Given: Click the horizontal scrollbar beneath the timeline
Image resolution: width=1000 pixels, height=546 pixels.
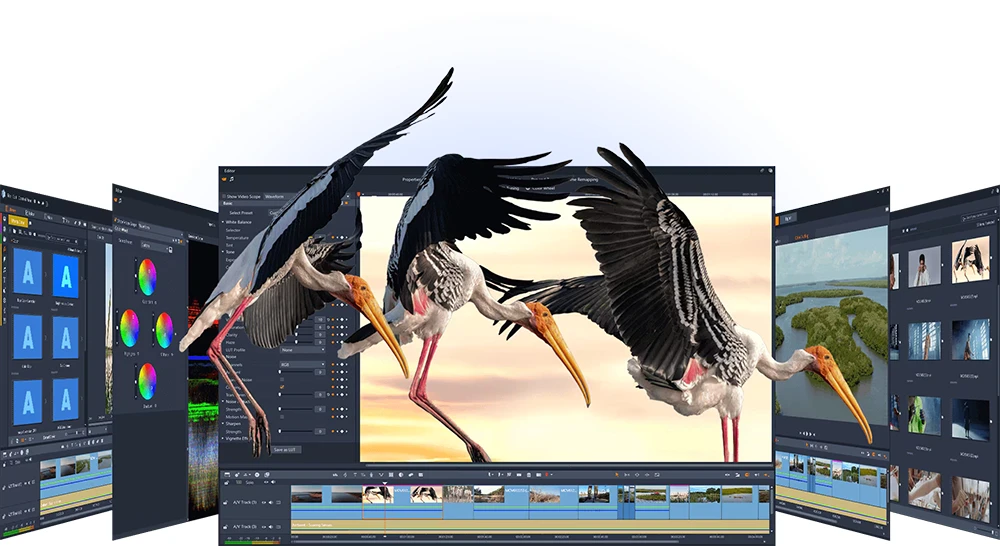Looking at the screenshot, I should 485,542.
